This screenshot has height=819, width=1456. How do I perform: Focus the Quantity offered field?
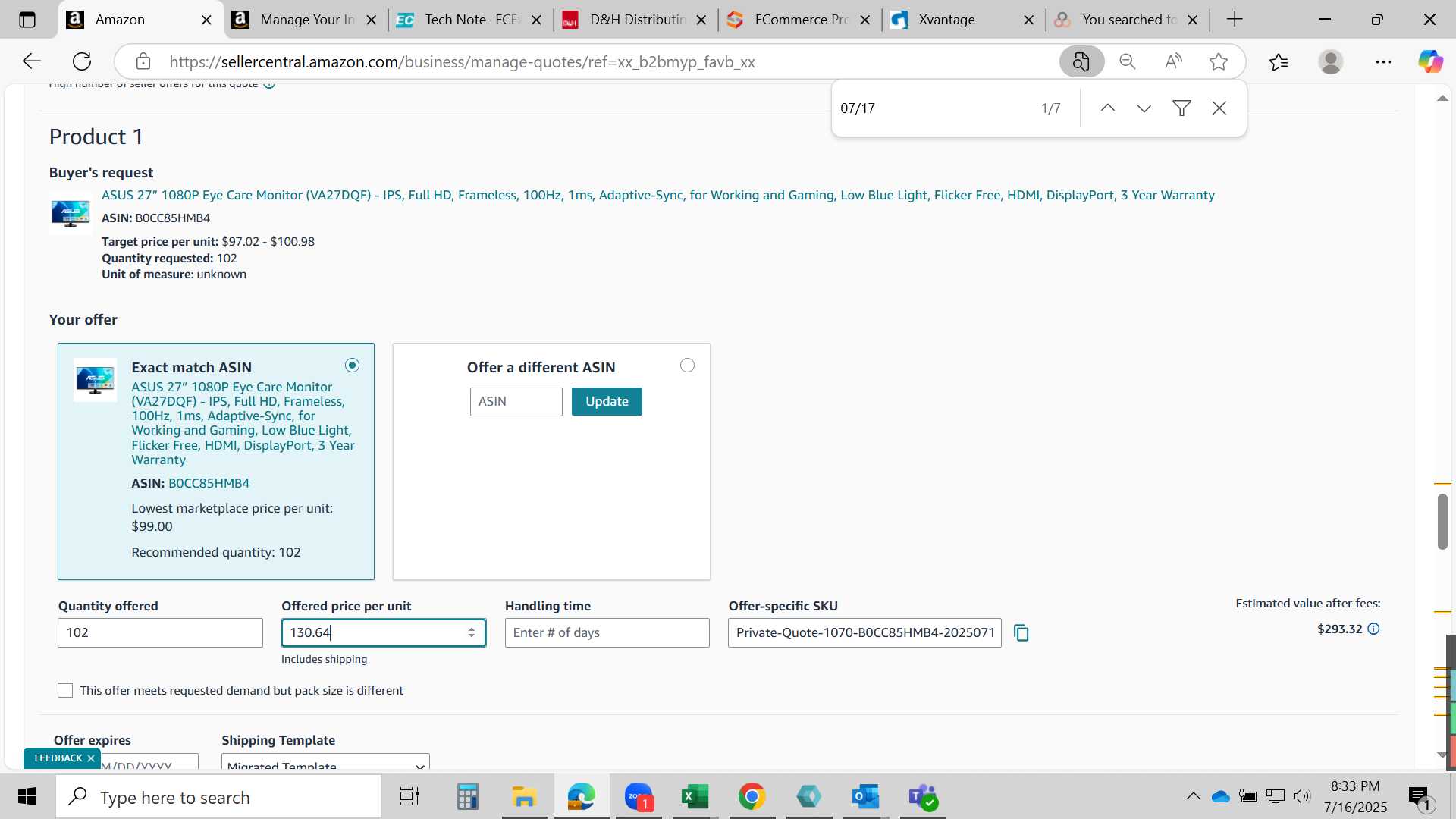[x=160, y=632]
